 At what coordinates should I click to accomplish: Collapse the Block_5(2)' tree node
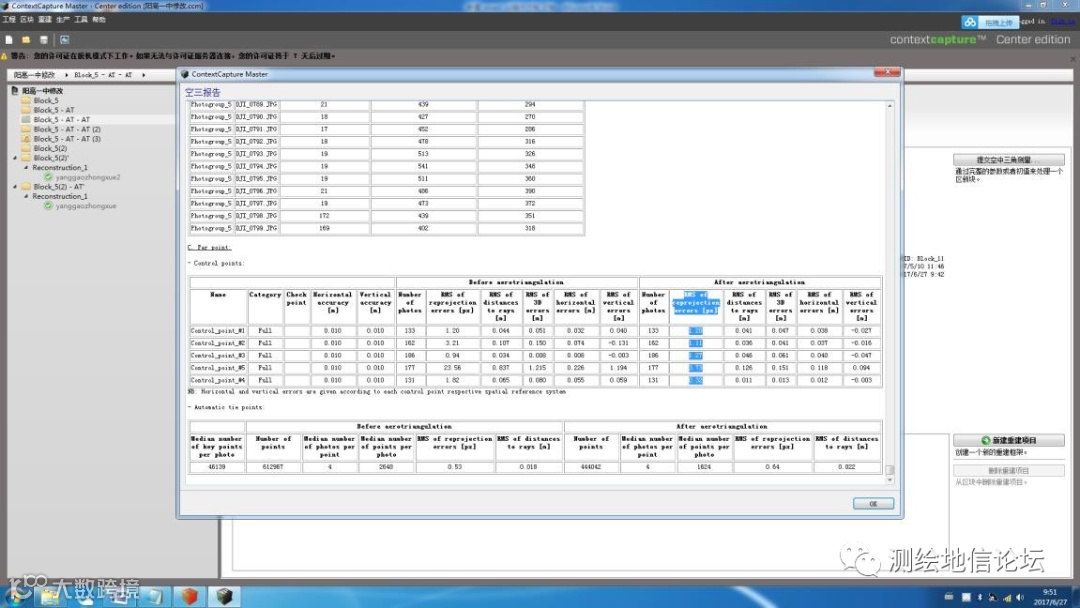15,158
